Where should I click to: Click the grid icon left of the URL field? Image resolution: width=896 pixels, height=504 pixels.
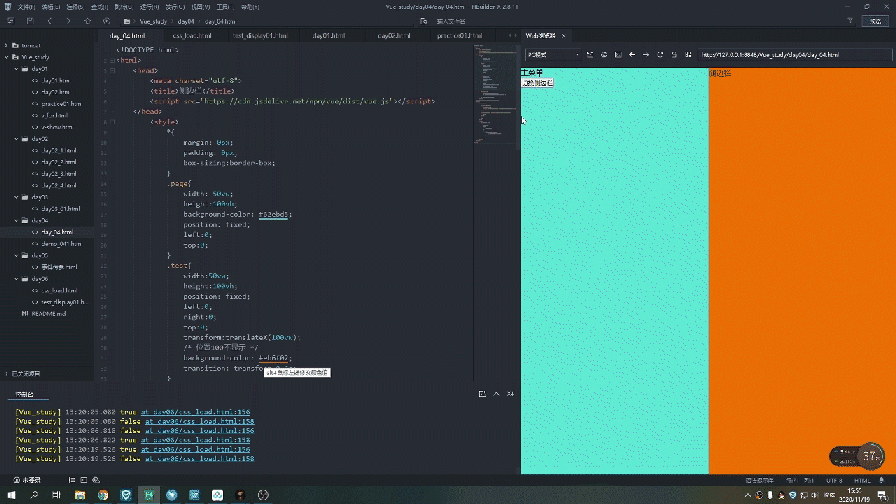point(688,55)
